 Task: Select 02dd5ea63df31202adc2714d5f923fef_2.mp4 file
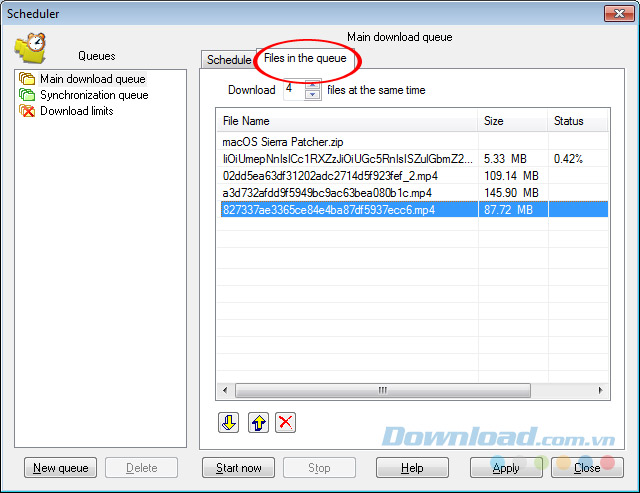point(413,176)
